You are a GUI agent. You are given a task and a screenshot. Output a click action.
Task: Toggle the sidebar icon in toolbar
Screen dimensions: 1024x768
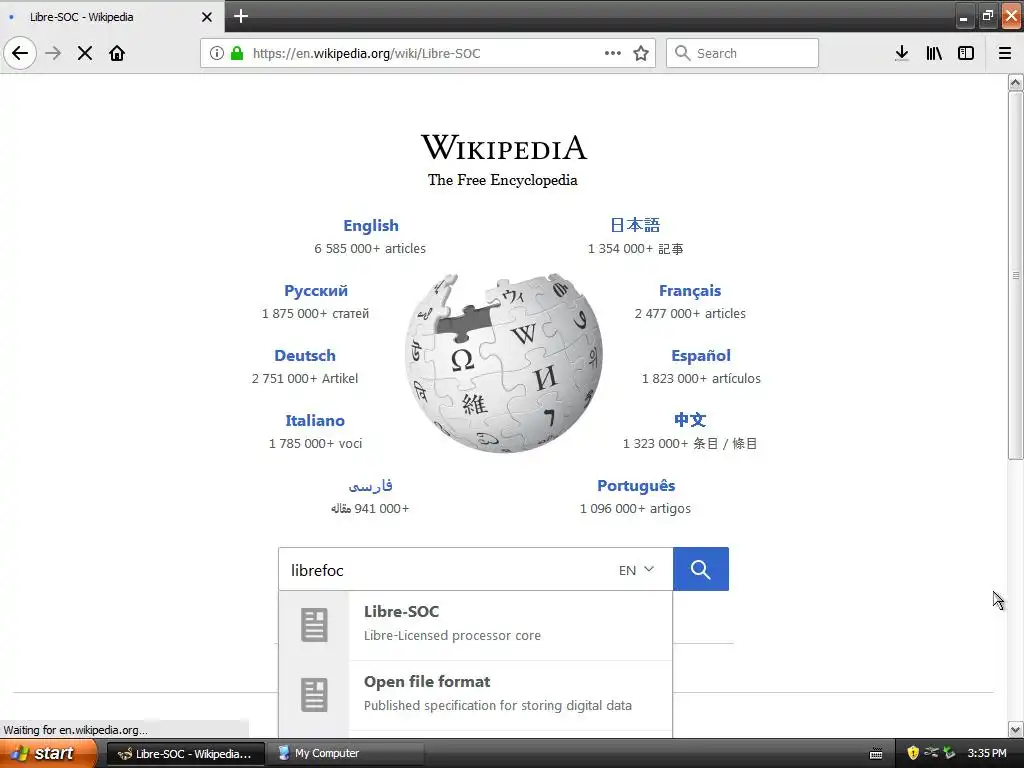pos(966,53)
